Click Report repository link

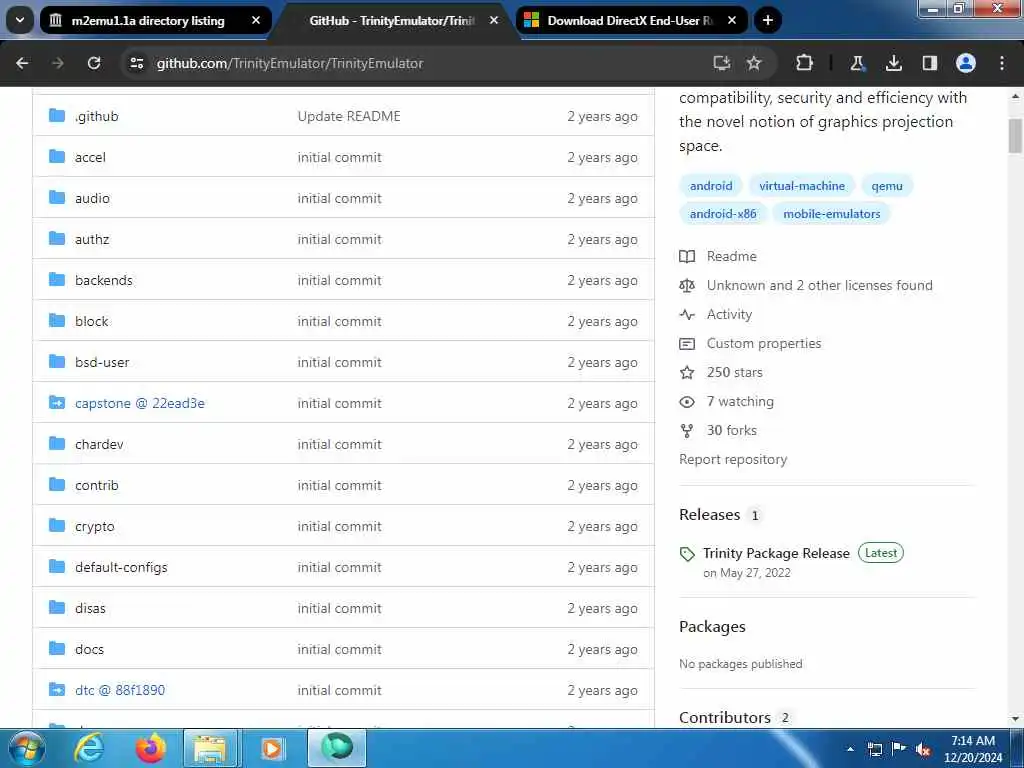[733, 460]
